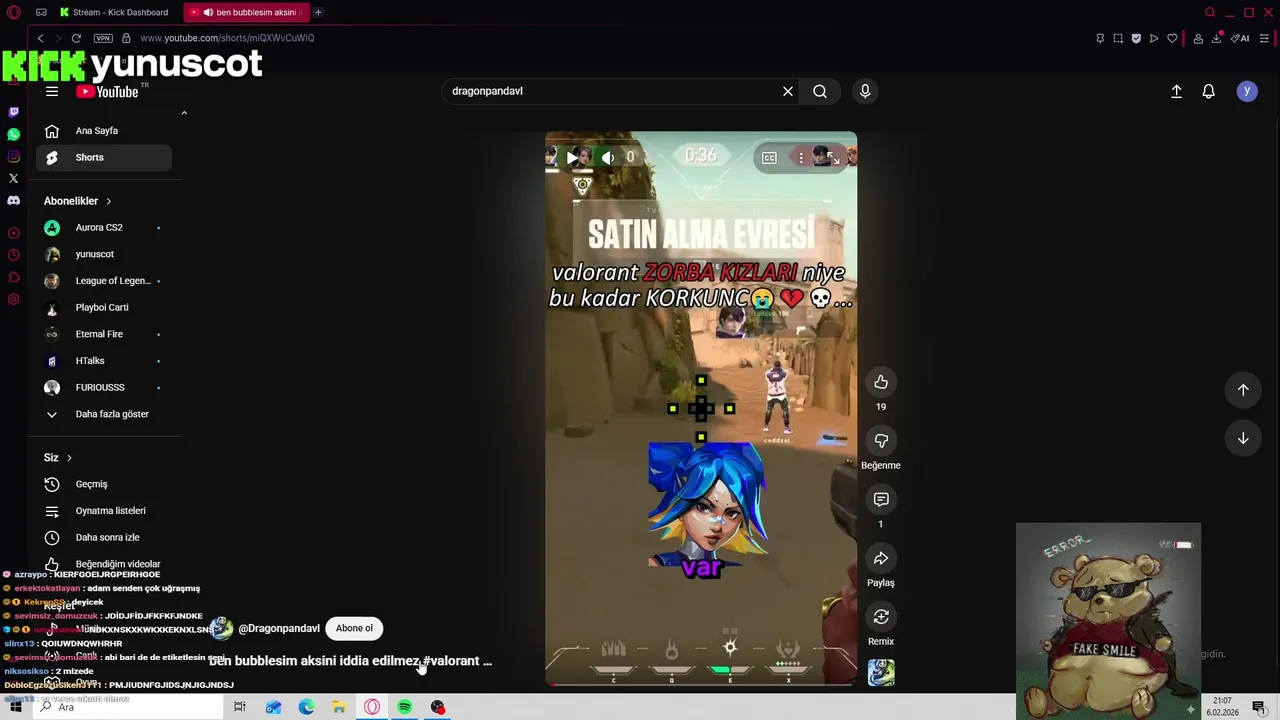Switch to Stream - Kick Dashboard tab
The width and height of the screenshot is (1280, 720).
[117, 12]
